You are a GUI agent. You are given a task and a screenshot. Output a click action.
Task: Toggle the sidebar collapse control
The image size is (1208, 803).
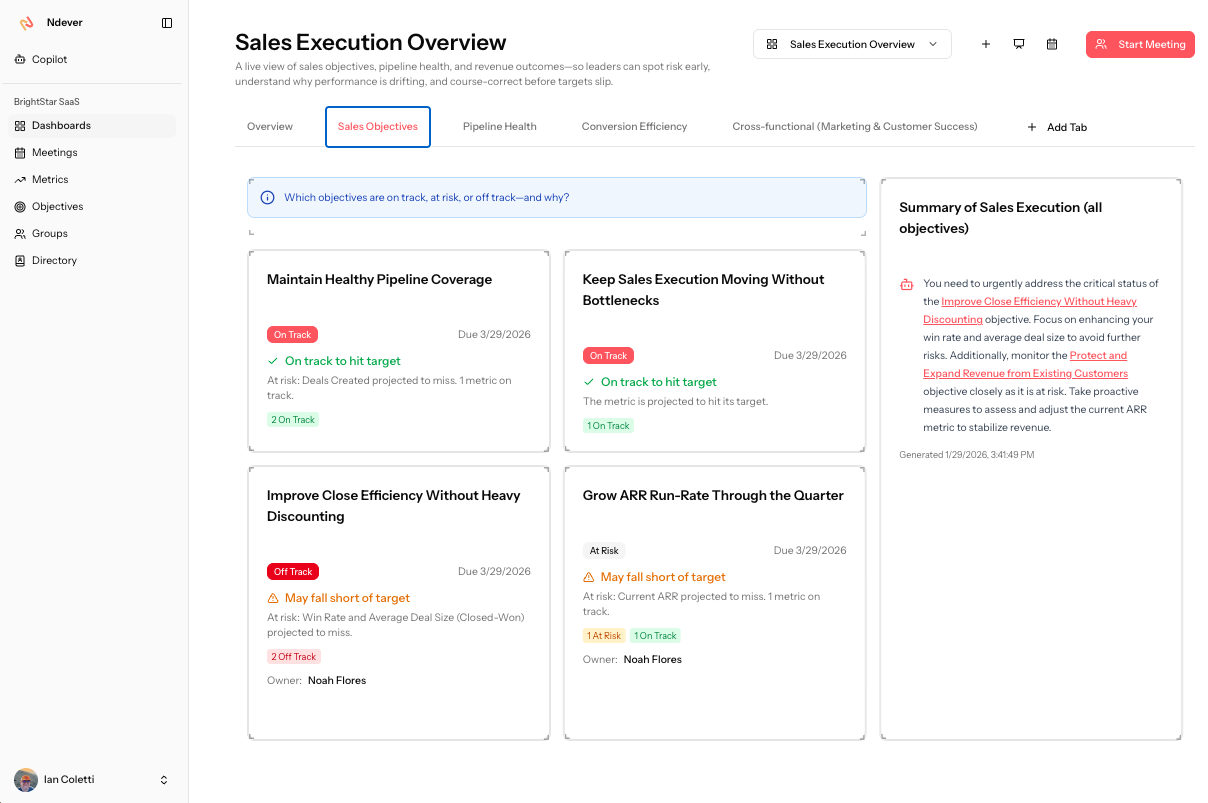[x=166, y=22]
